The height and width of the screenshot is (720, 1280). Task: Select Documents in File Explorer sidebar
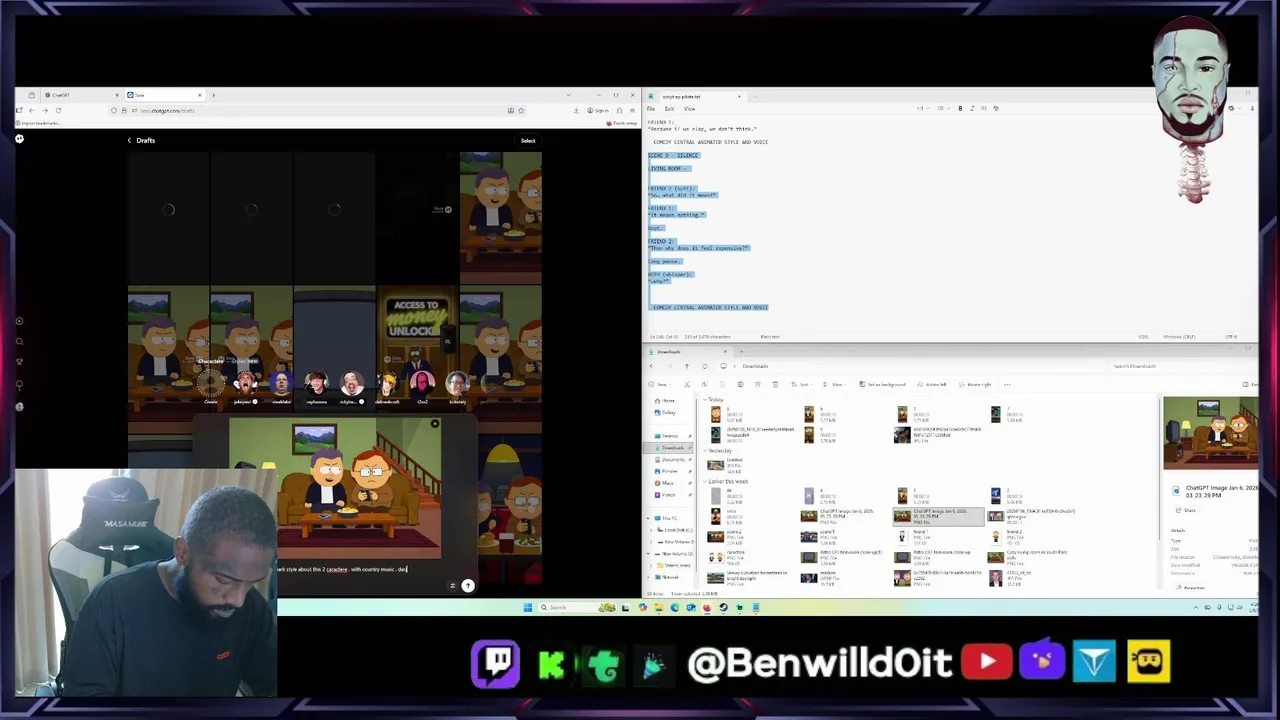tap(669, 460)
